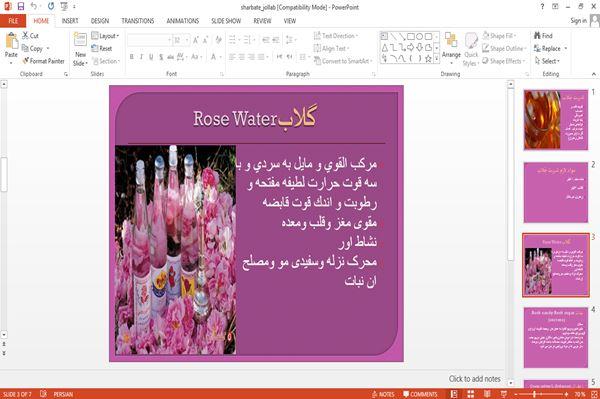Click Clear All Formatting icon
This screenshot has height=399, width=600.
tap(218, 40)
